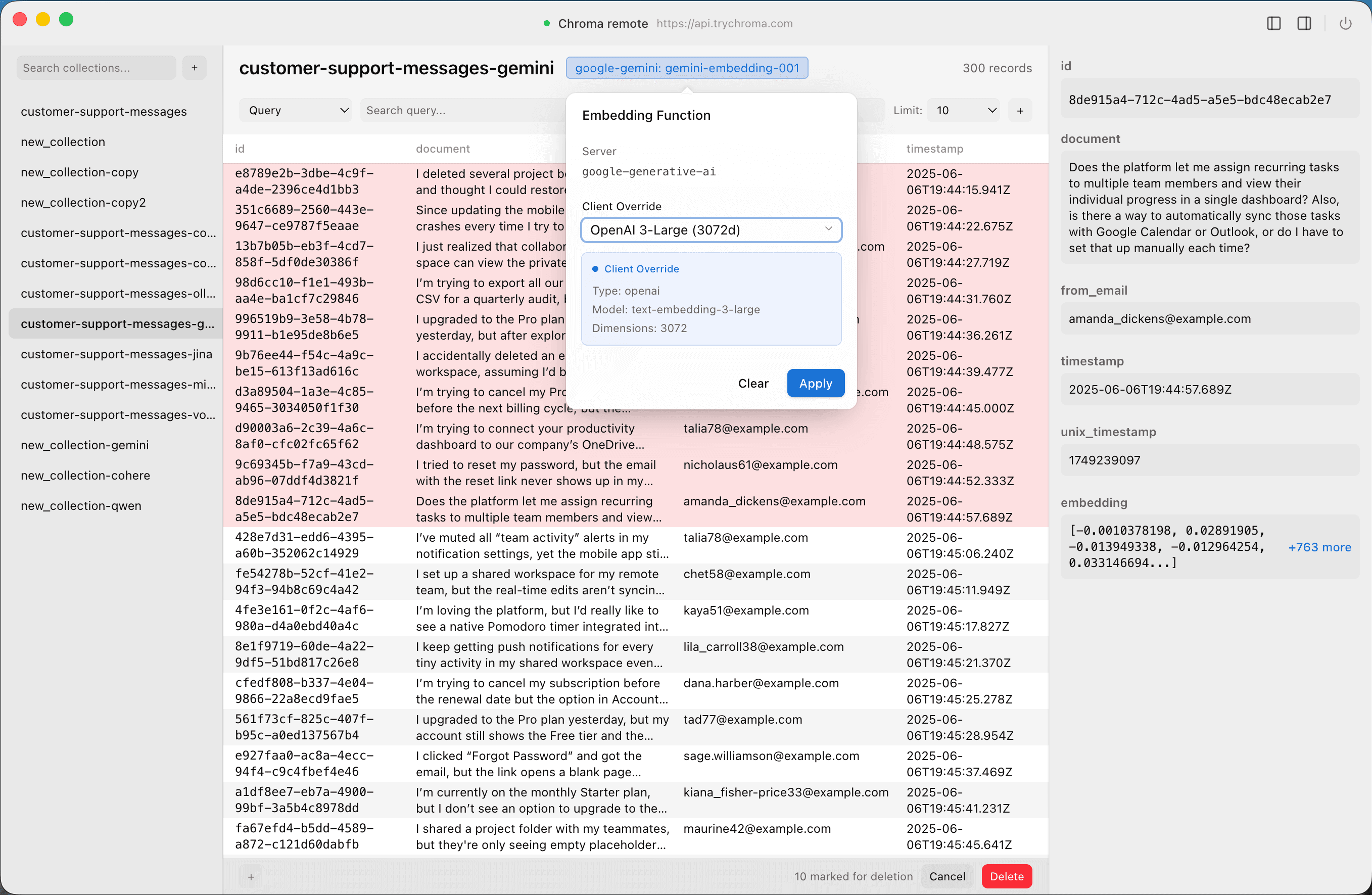
Task: Toggle the left panel layout icon
Action: point(1274,23)
